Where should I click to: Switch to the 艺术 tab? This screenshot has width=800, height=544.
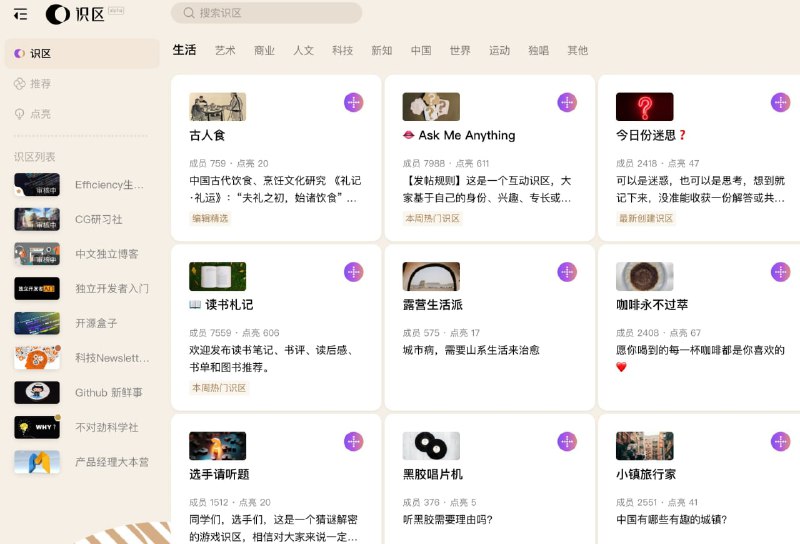225,51
